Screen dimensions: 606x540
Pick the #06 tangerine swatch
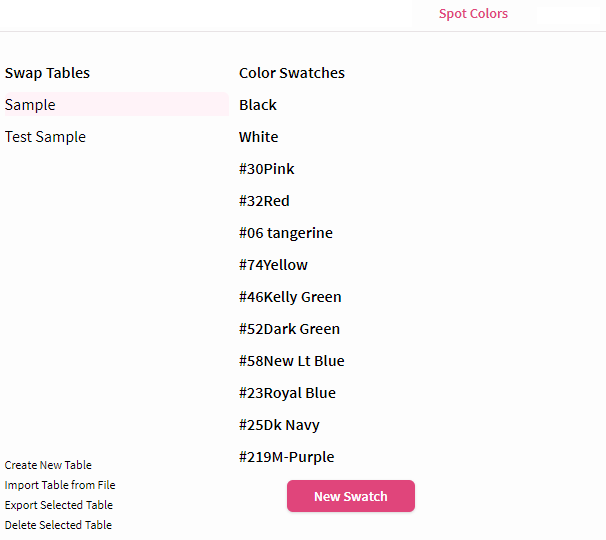(286, 233)
